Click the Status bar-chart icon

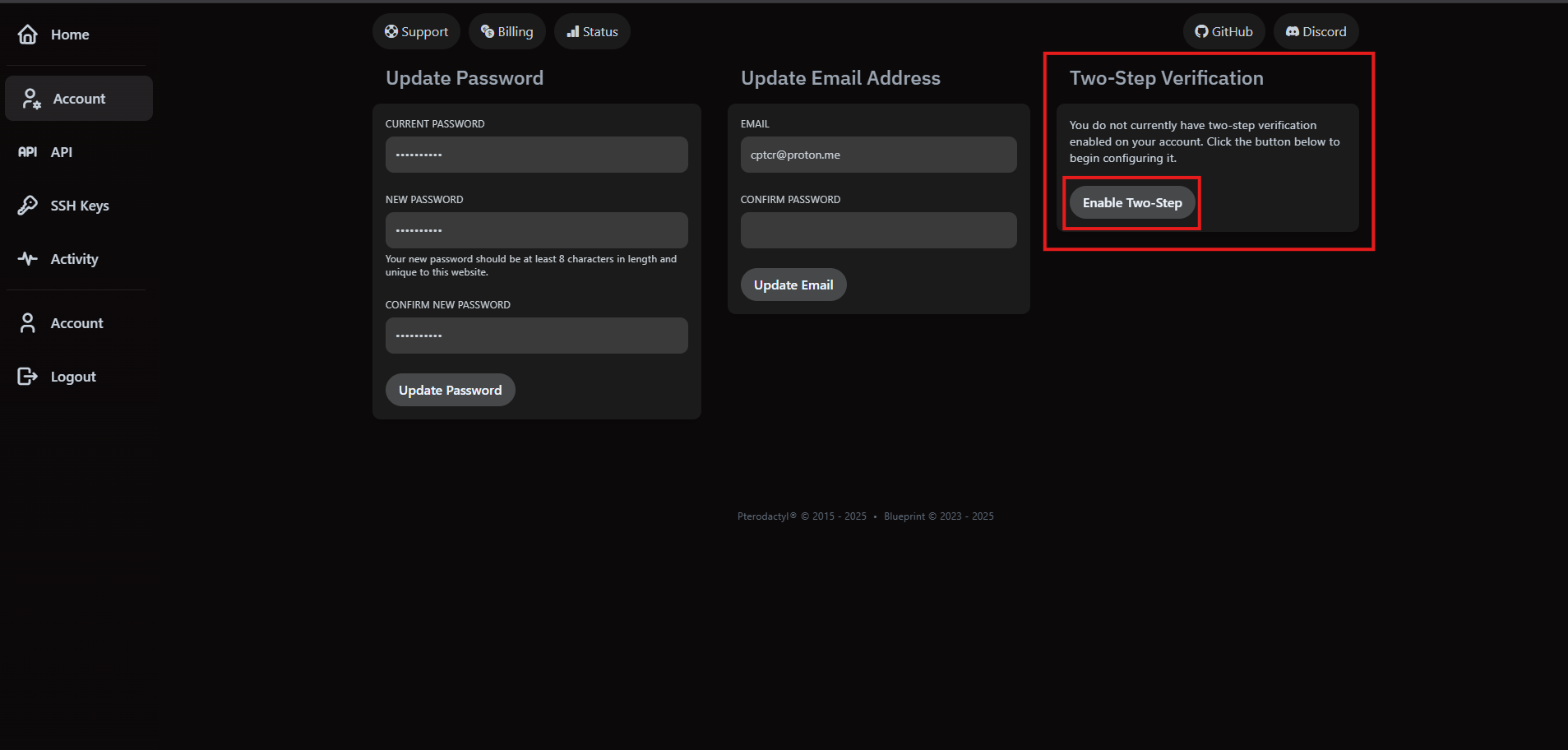pos(573,31)
